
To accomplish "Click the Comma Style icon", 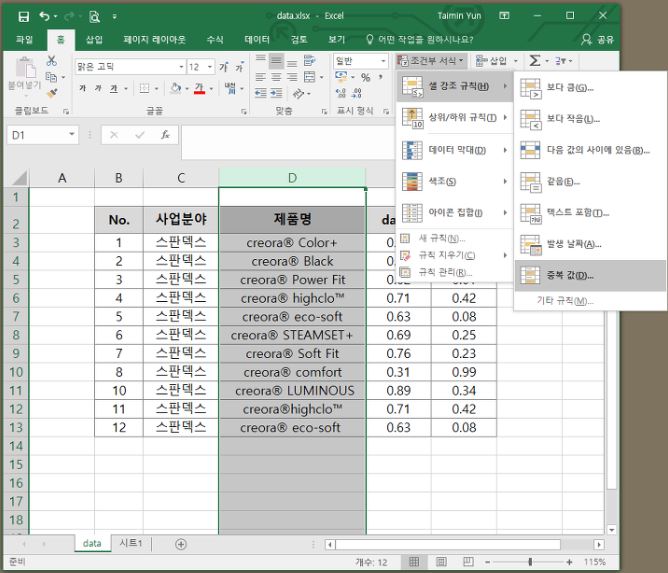I will point(380,77).
